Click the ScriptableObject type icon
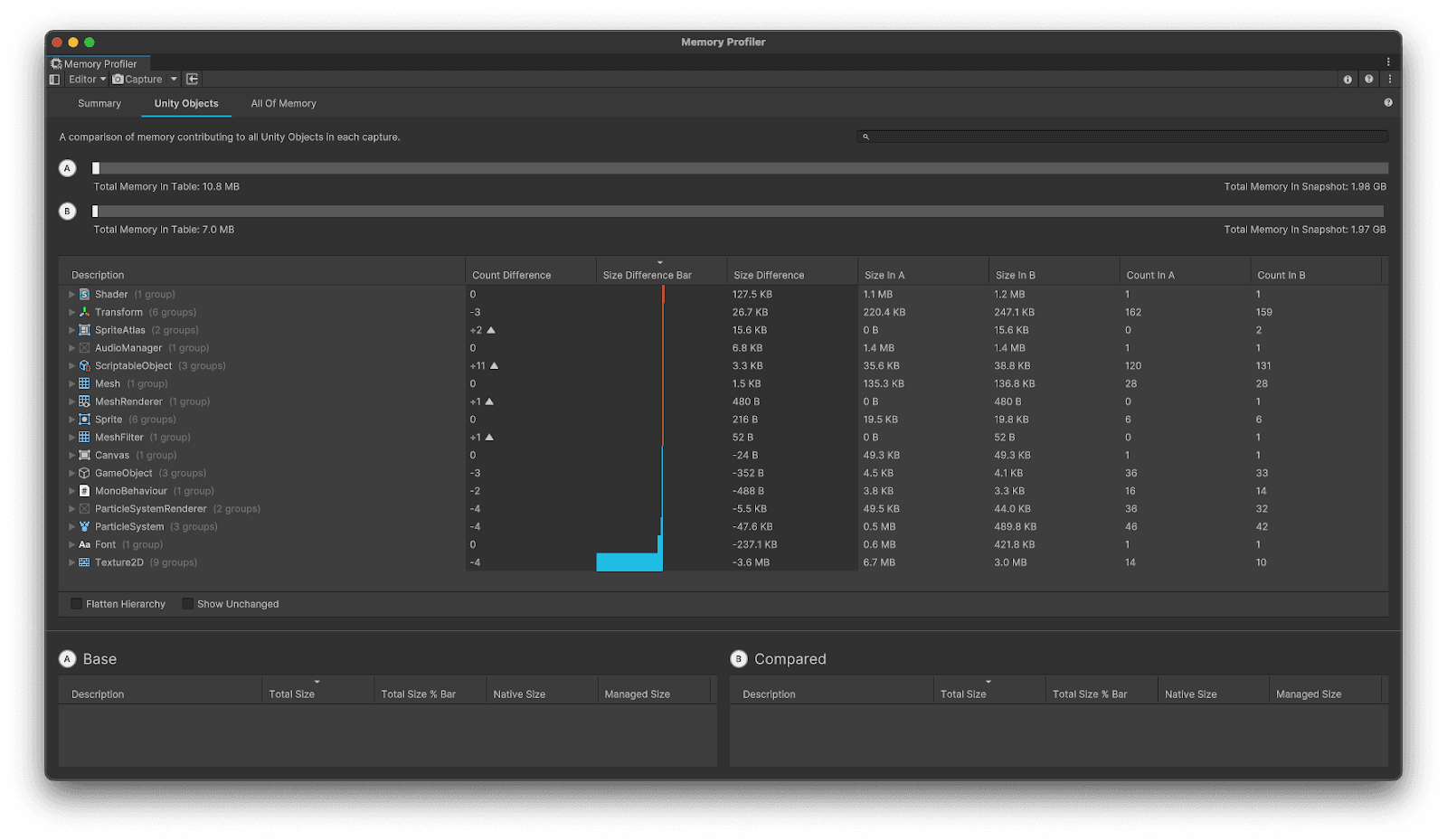 (x=84, y=365)
